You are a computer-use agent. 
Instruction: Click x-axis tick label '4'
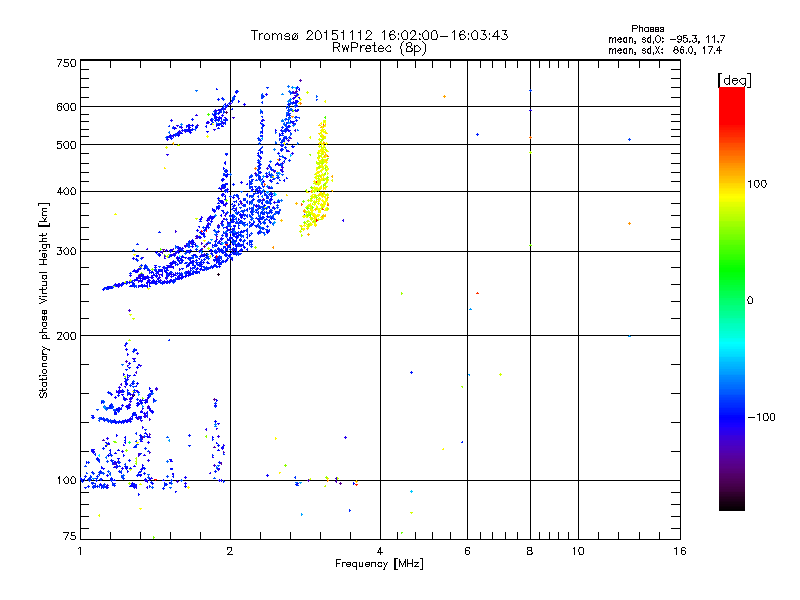pyautogui.click(x=380, y=551)
